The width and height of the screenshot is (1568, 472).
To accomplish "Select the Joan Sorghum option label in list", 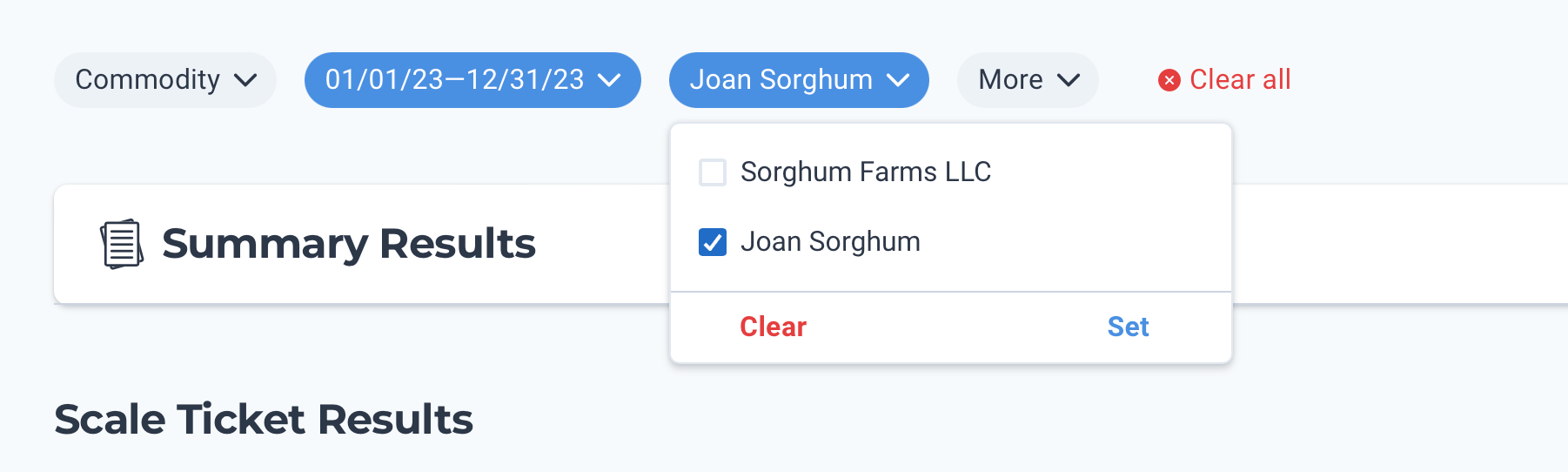I will 830,242.
